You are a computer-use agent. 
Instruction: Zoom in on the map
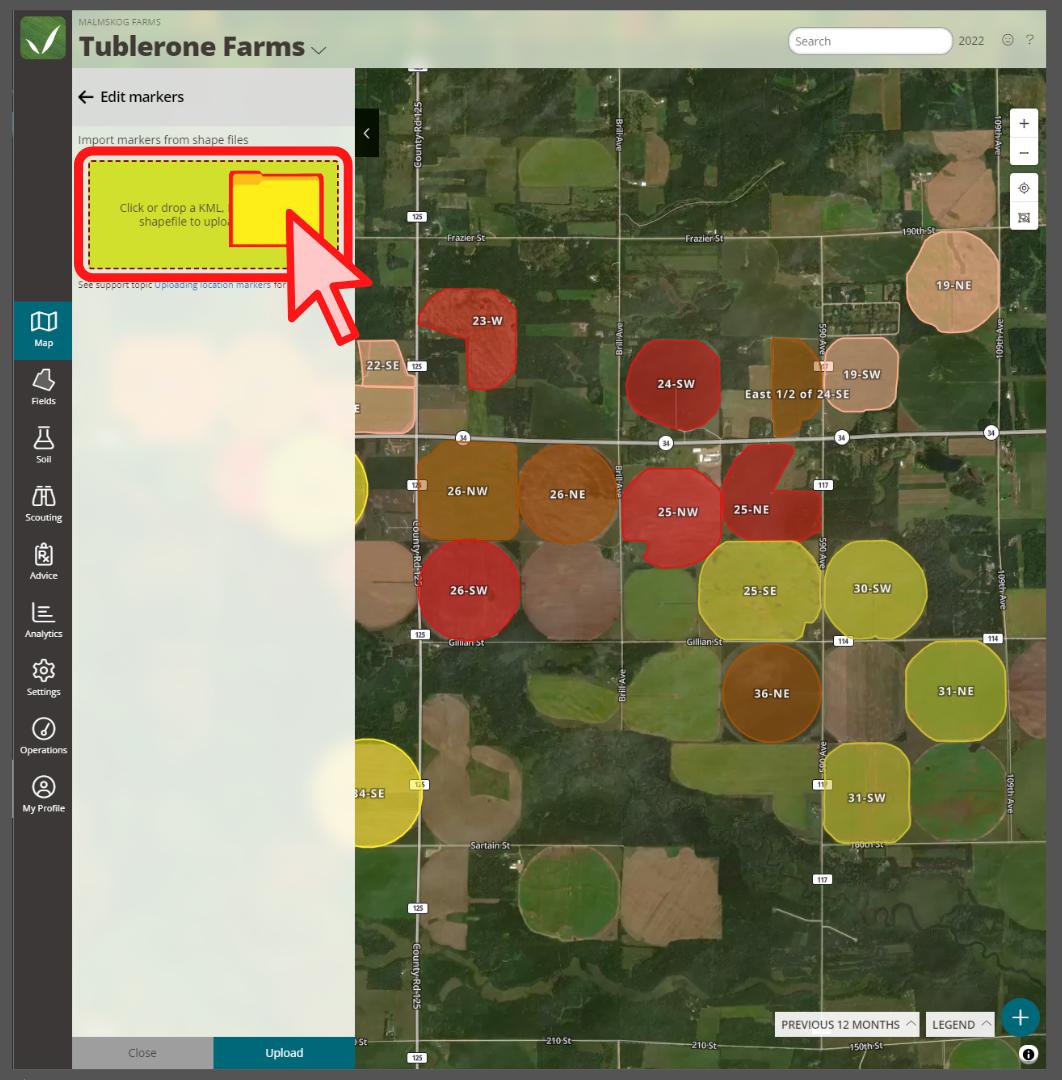(x=1024, y=123)
